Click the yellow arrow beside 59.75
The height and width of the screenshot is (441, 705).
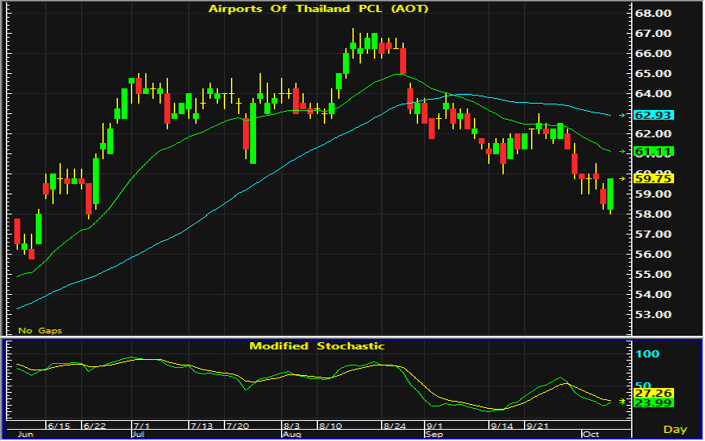(x=622, y=179)
